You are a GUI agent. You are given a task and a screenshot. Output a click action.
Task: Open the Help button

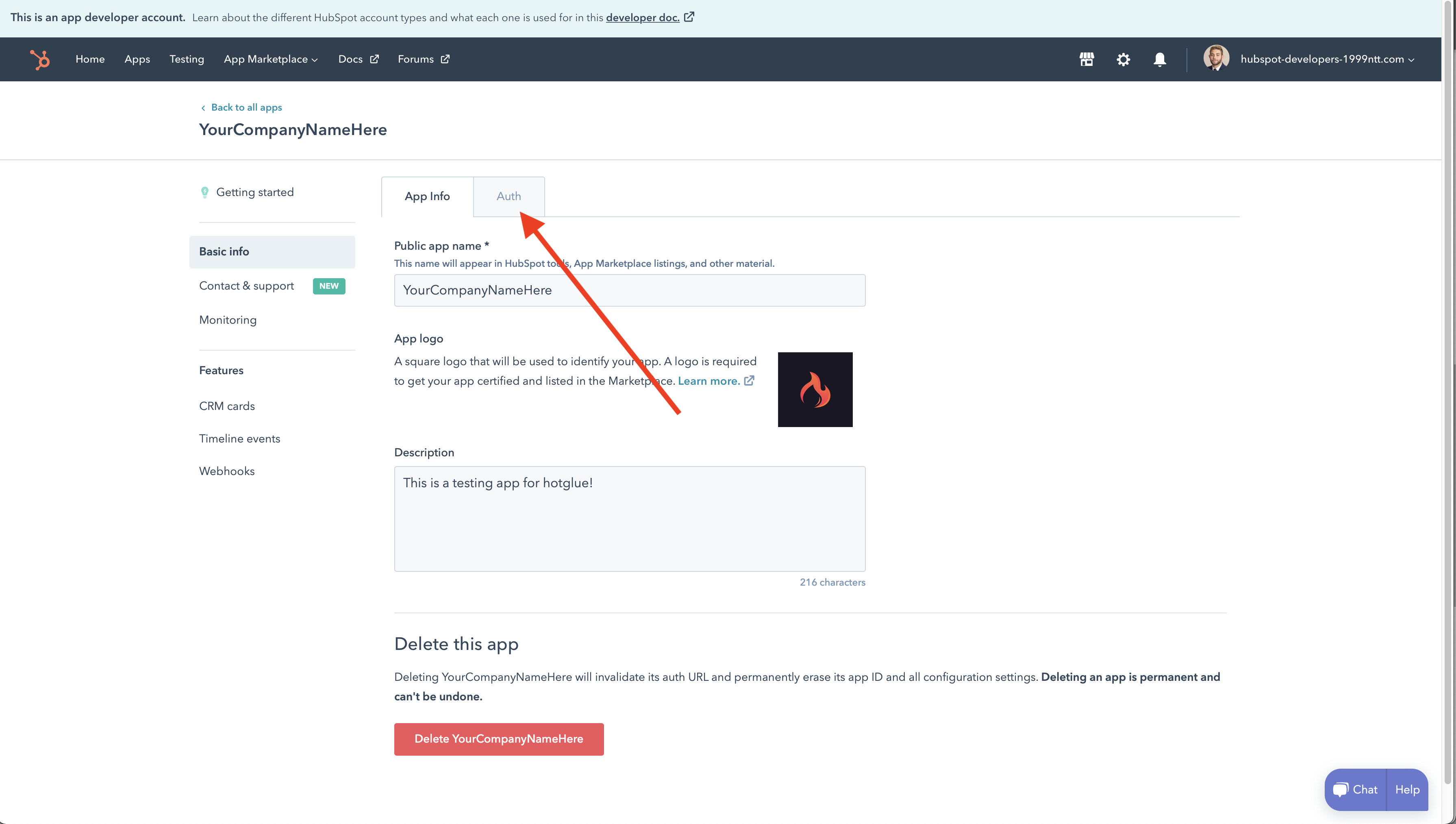coord(1407,789)
